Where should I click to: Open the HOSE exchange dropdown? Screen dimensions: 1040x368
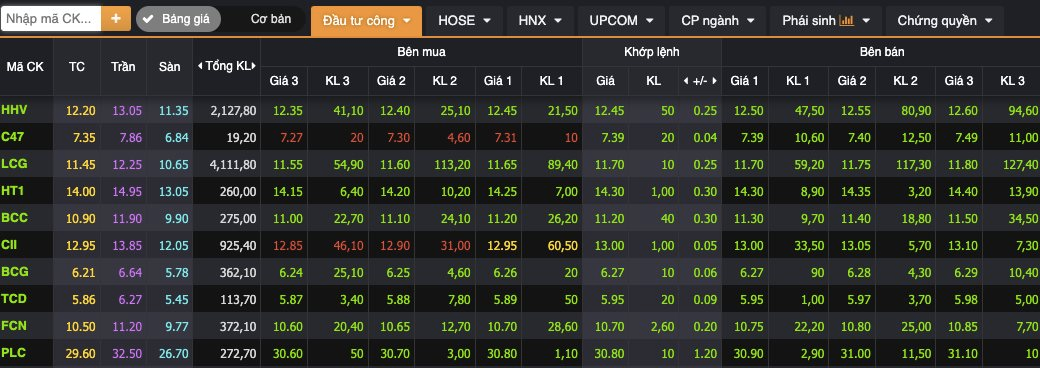[464, 21]
